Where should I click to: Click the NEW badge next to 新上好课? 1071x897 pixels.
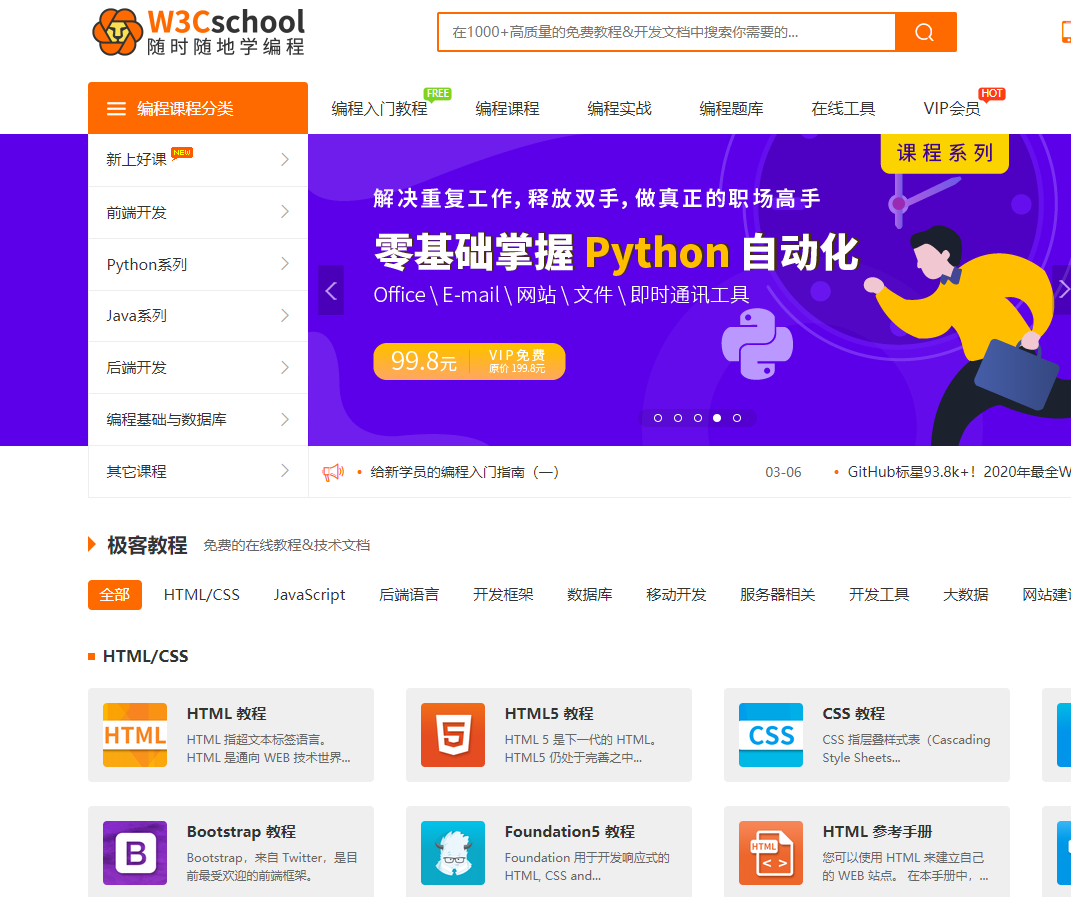click(x=182, y=152)
